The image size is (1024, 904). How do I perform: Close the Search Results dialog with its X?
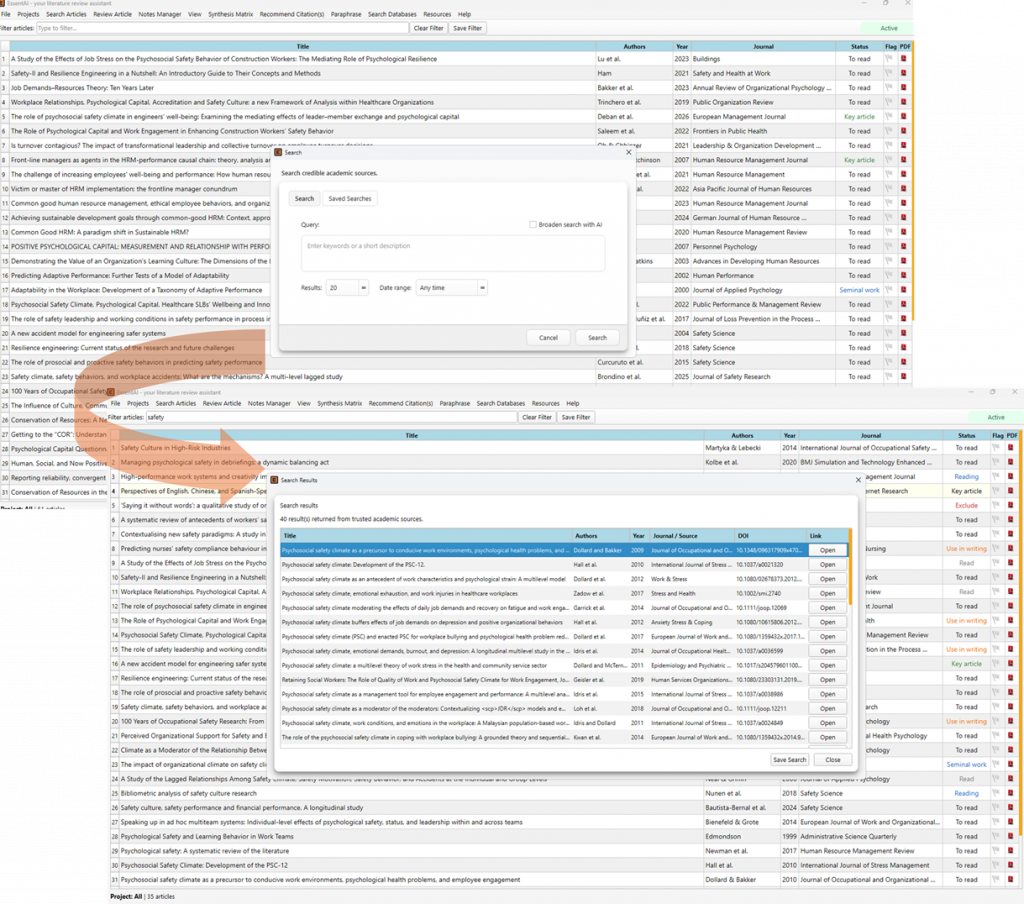[x=858, y=480]
